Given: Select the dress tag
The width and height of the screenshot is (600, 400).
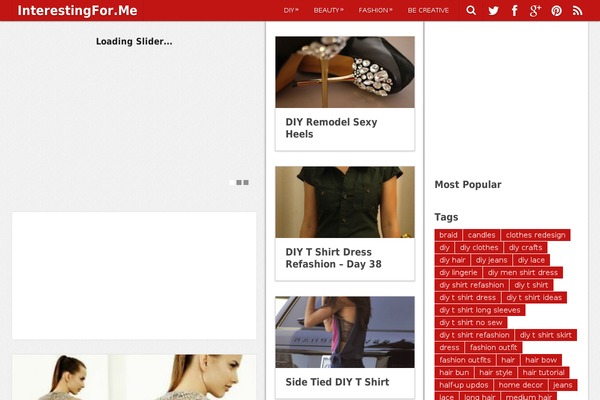Looking at the screenshot, I should pyautogui.click(x=449, y=348).
